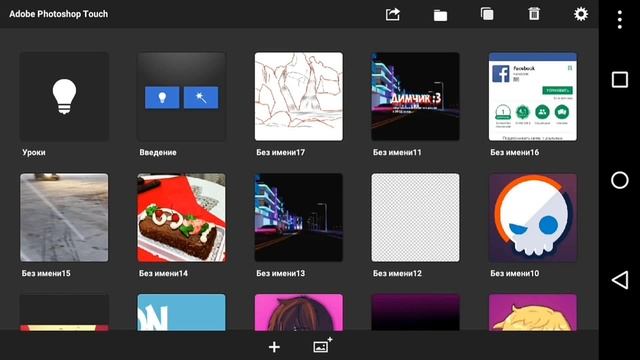
Task: Click the Без имени15 label
Action: pos(46,273)
